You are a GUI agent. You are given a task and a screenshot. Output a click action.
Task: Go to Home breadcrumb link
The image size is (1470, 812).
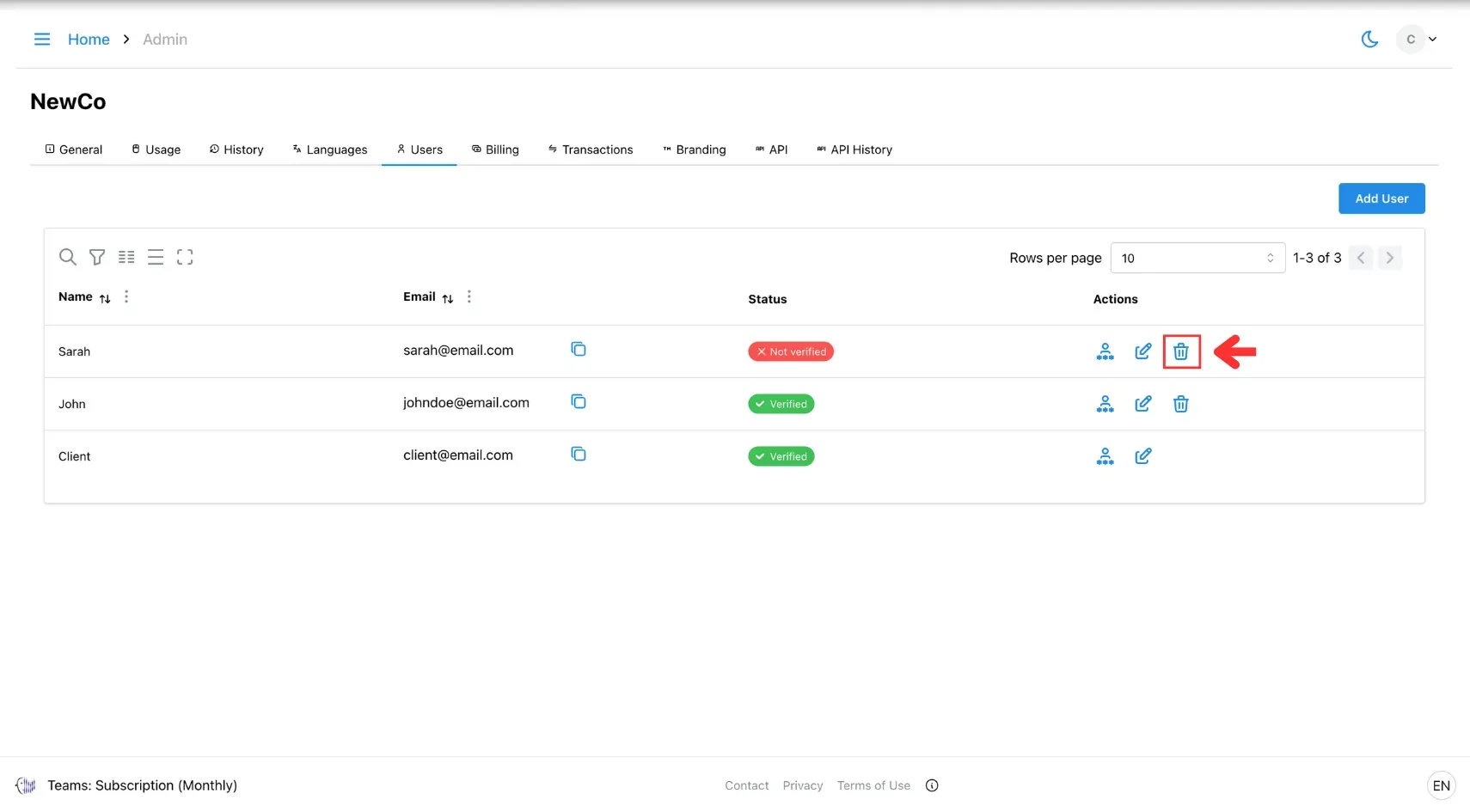click(89, 40)
